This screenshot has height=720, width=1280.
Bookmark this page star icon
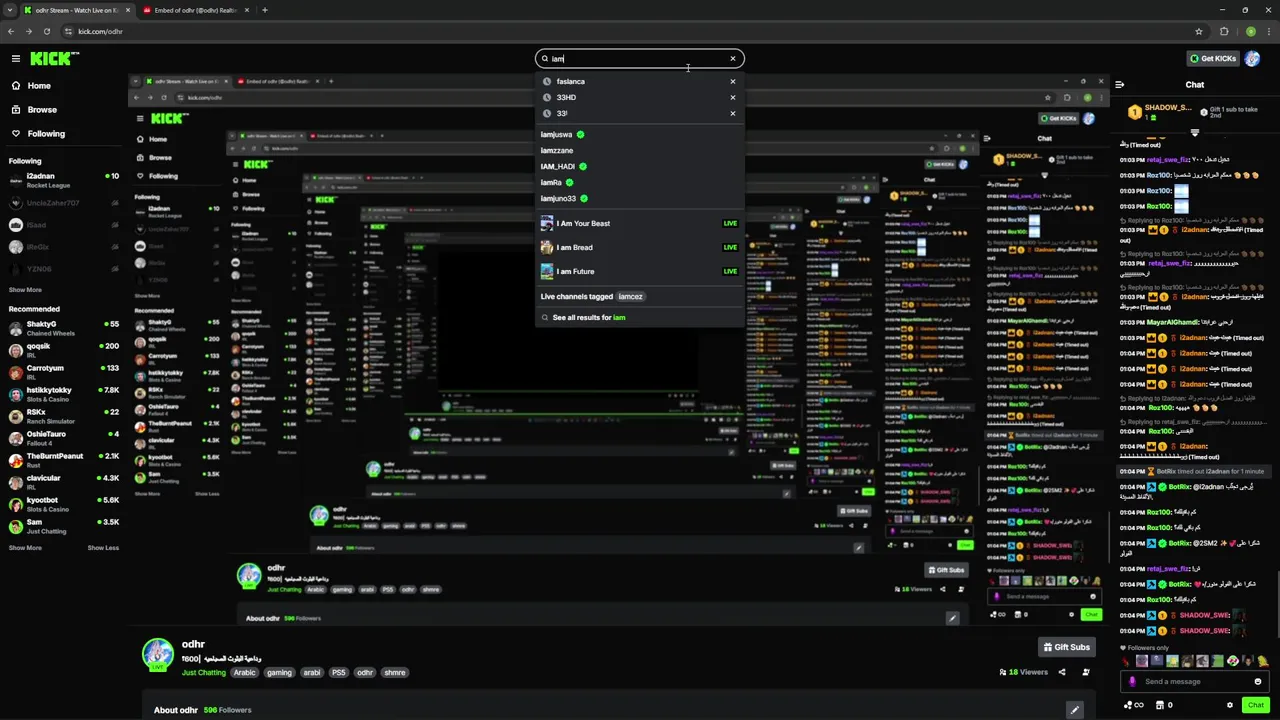click(x=1198, y=31)
